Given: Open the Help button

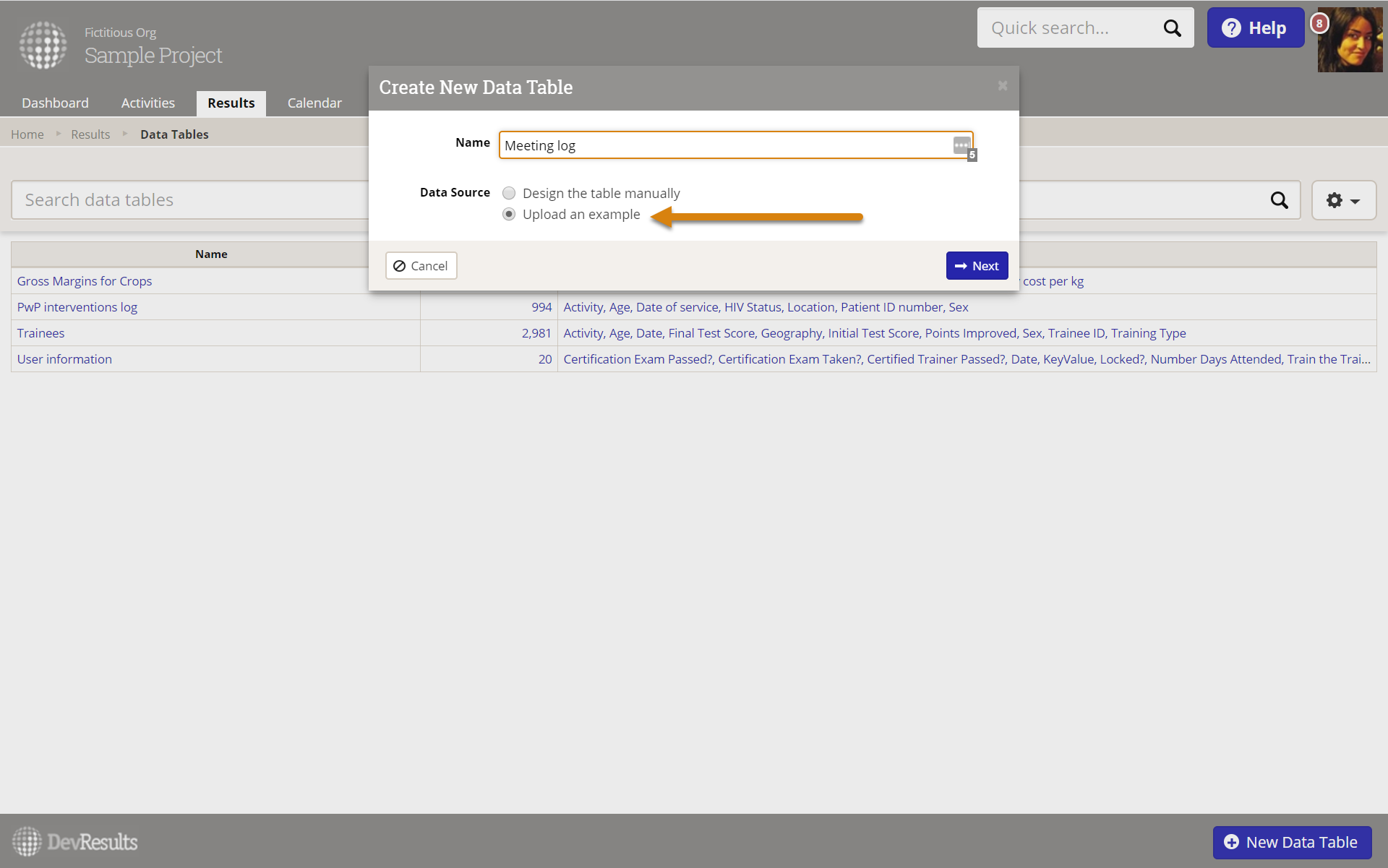Looking at the screenshot, I should coord(1255,28).
